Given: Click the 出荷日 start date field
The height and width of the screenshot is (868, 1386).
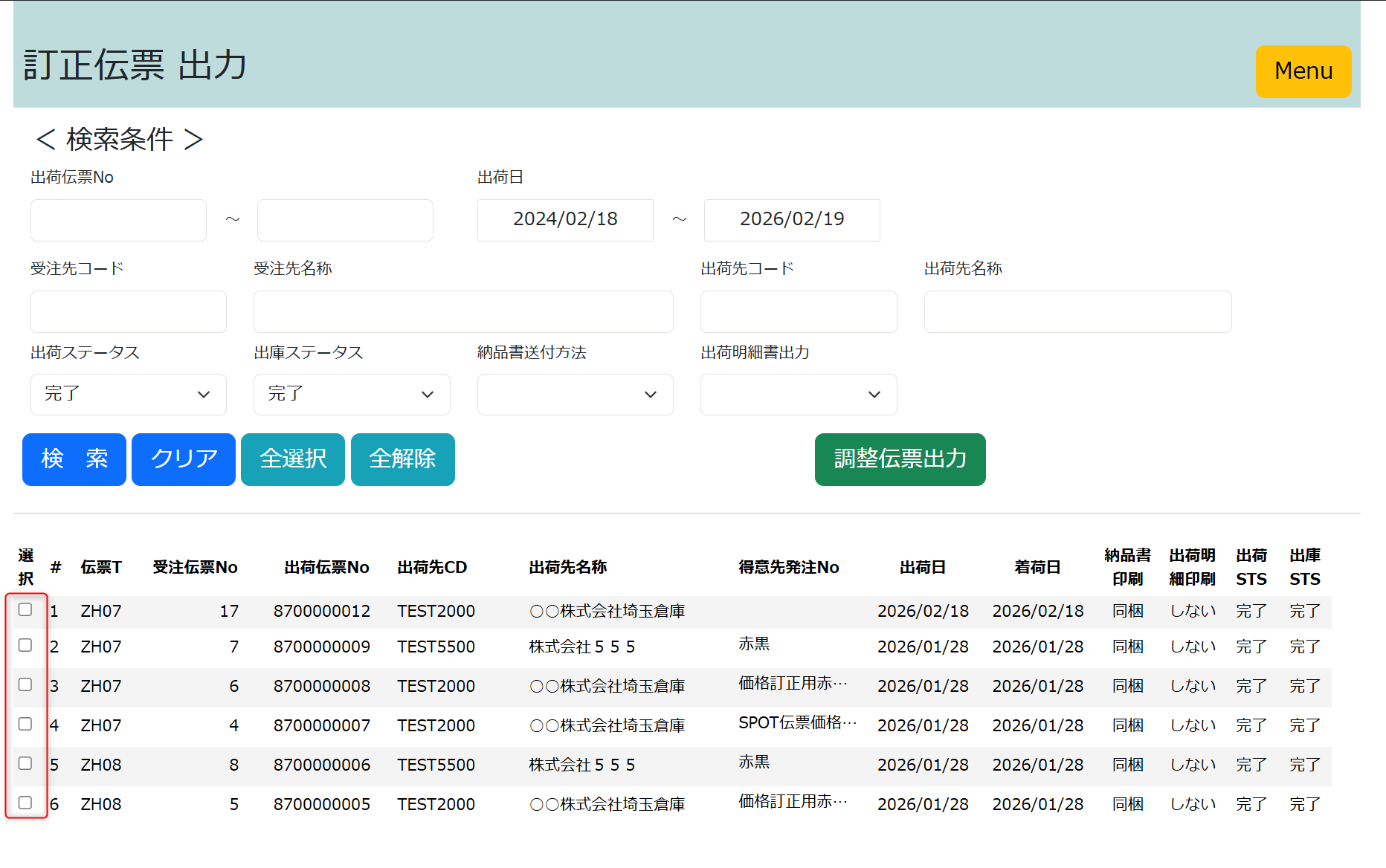Looking at the screenshot, I should (x=565, y=220).
